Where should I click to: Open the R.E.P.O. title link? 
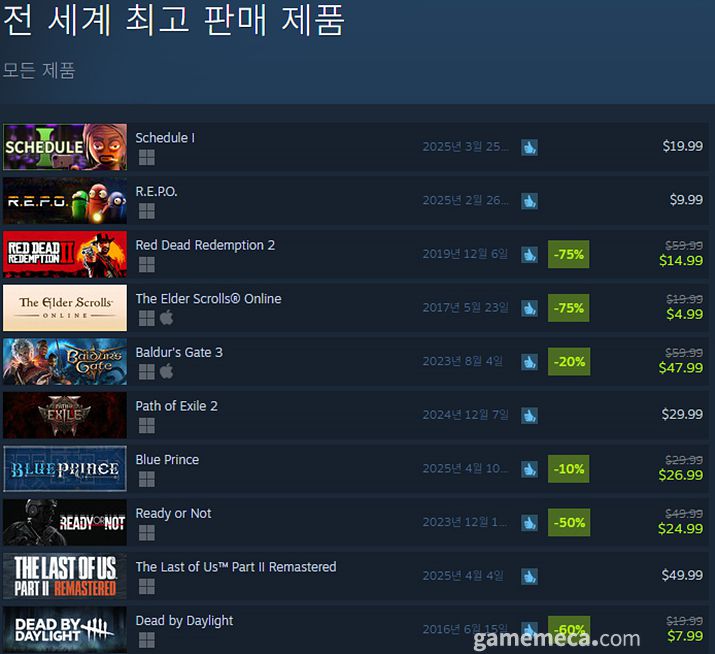(156, 192)
